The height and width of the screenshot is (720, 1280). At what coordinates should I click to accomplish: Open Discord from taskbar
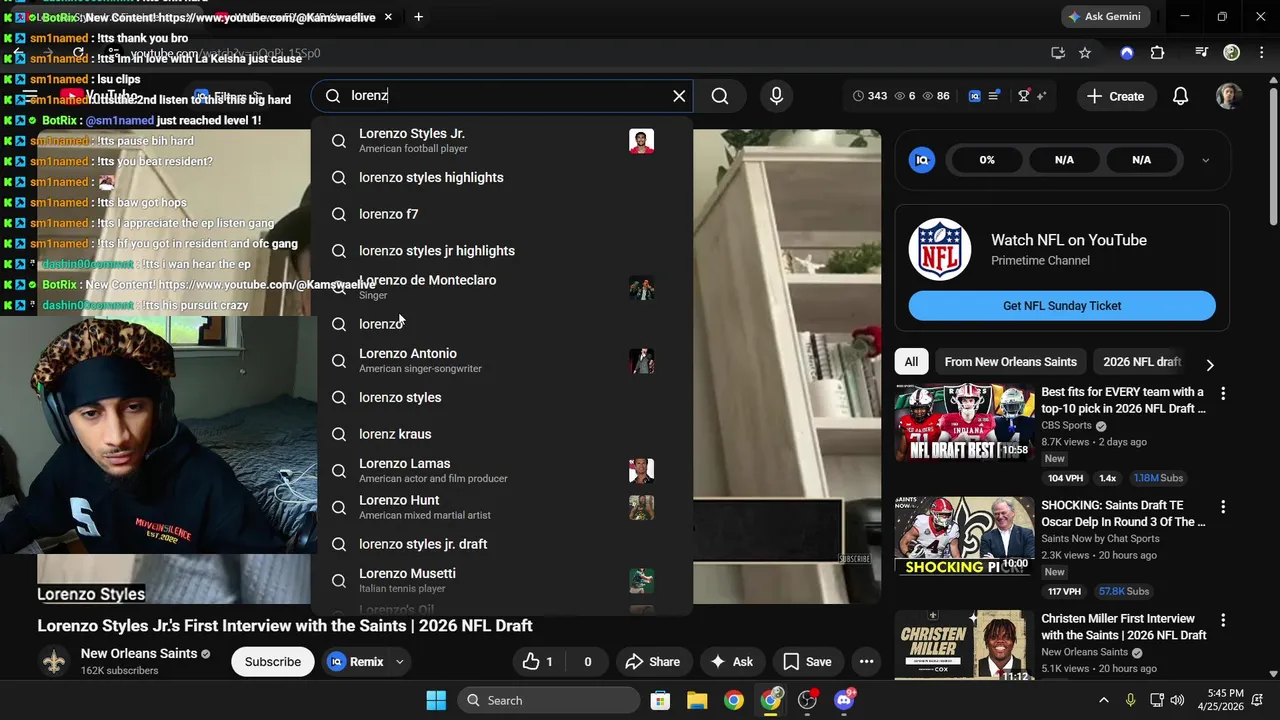844,700
